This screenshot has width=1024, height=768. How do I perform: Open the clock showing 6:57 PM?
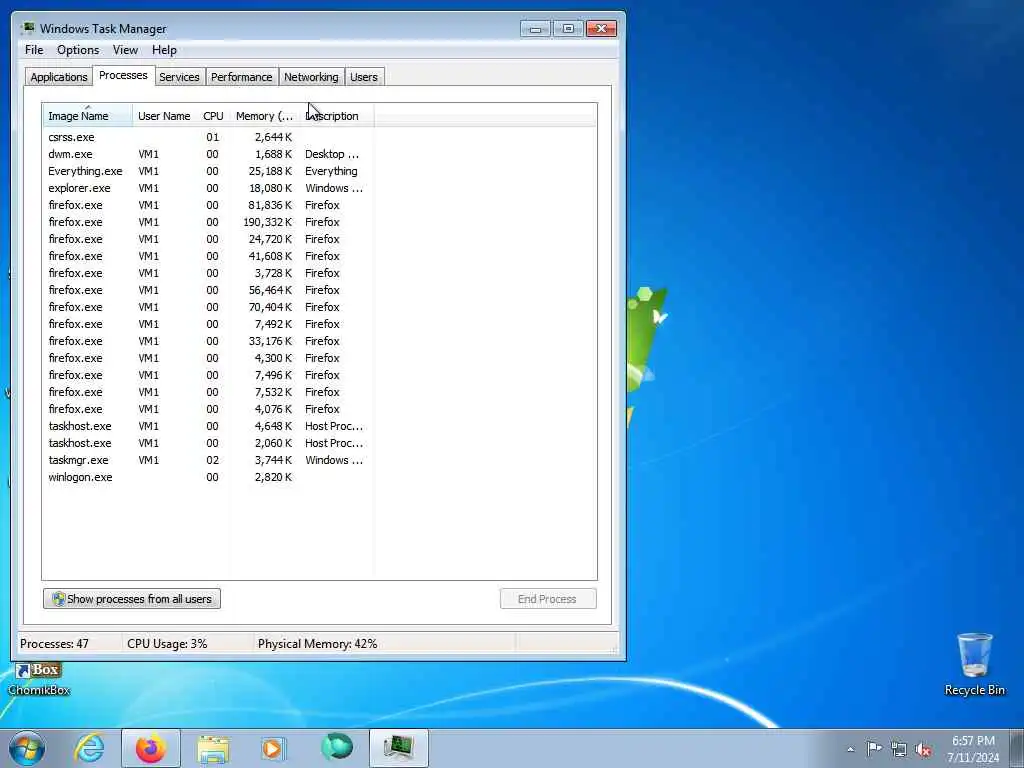click(x=973, y=749)
